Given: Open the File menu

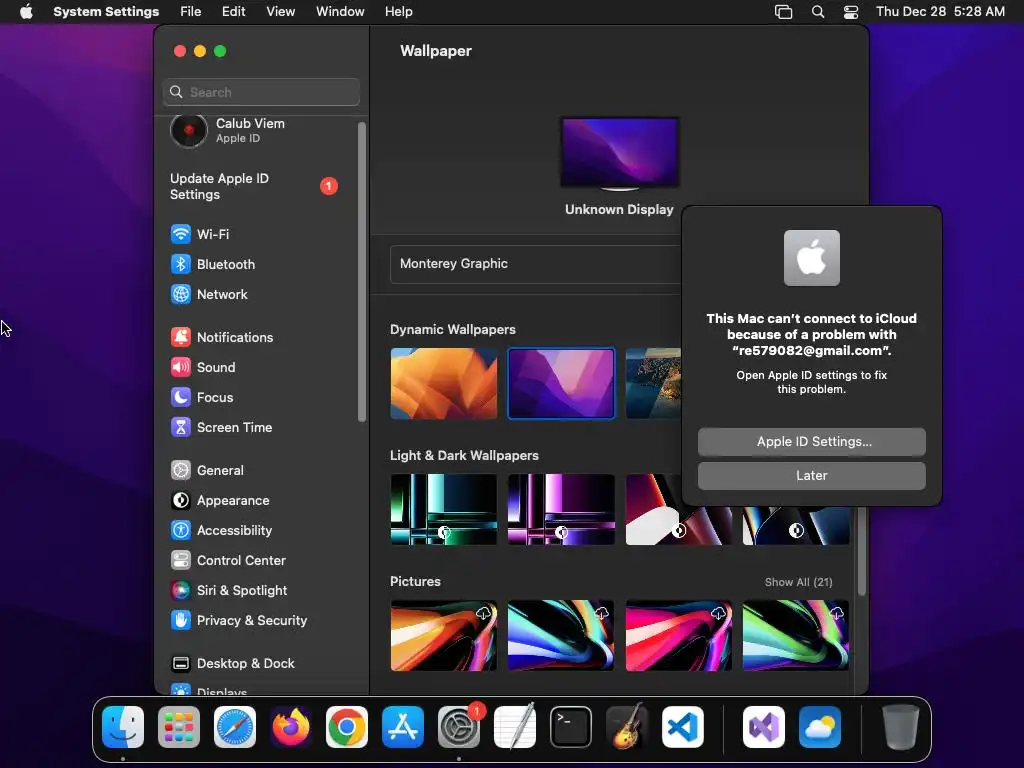Looking at the screenshot, I should click(191, 12).
